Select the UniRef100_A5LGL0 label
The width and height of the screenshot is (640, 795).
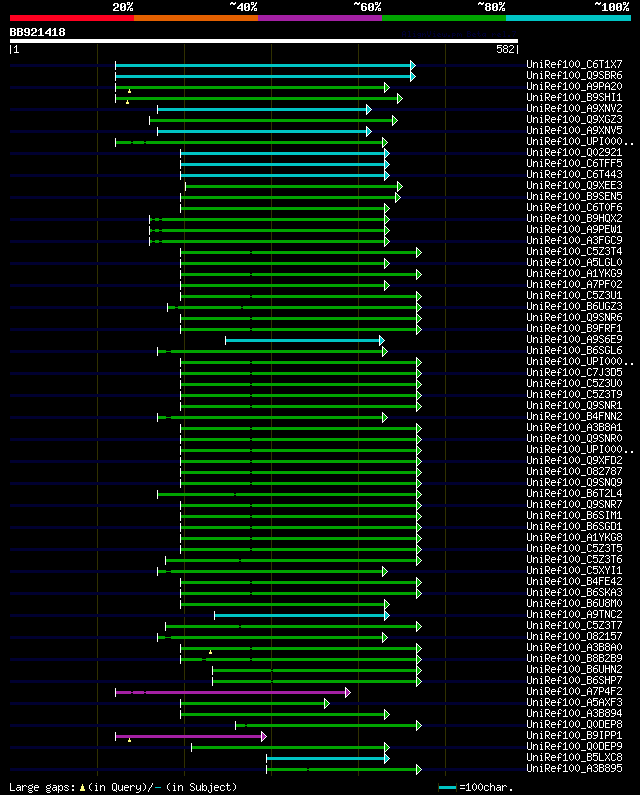[574, 263]
